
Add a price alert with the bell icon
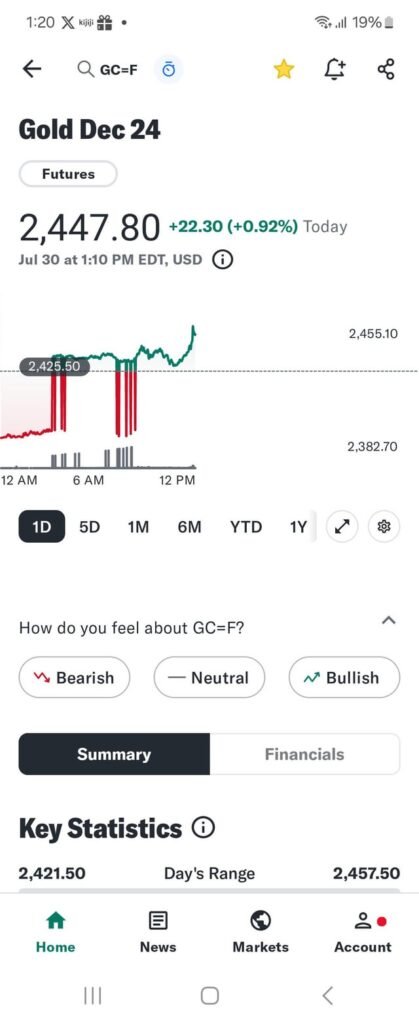click(335, 69)
